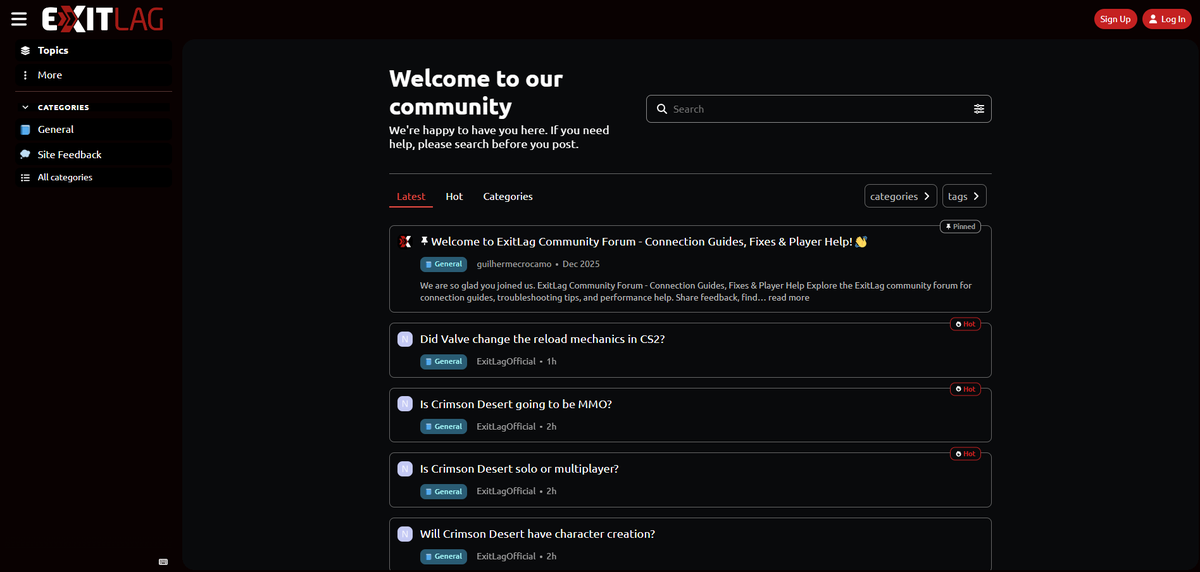This screenshot has height=572, width=1200.
Task: Click General tag on Crimson Desert MMO topic
Action: click(x=443, y=426)
